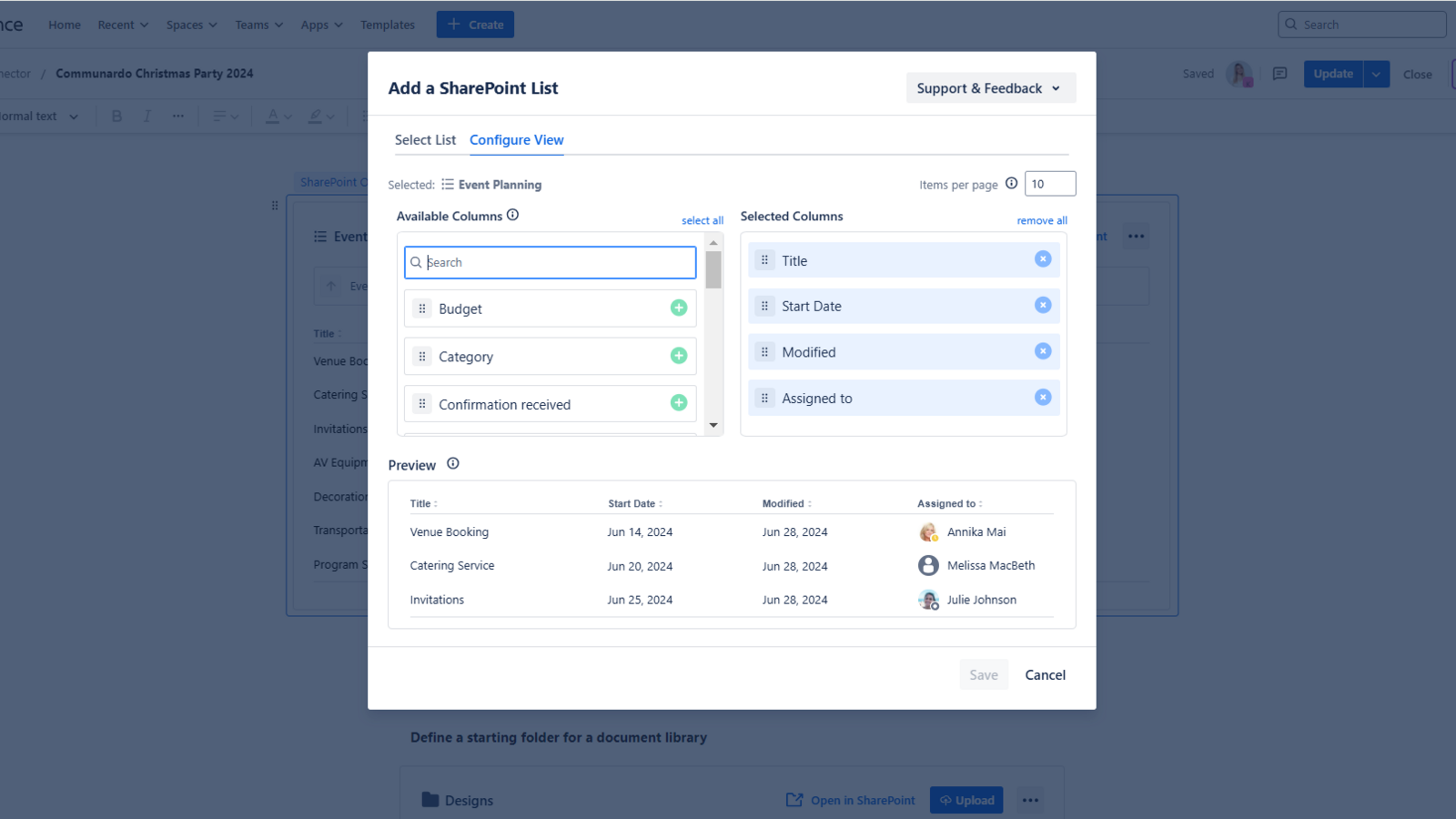
Task: Click the Preview info icon
Action: [453, 463]
